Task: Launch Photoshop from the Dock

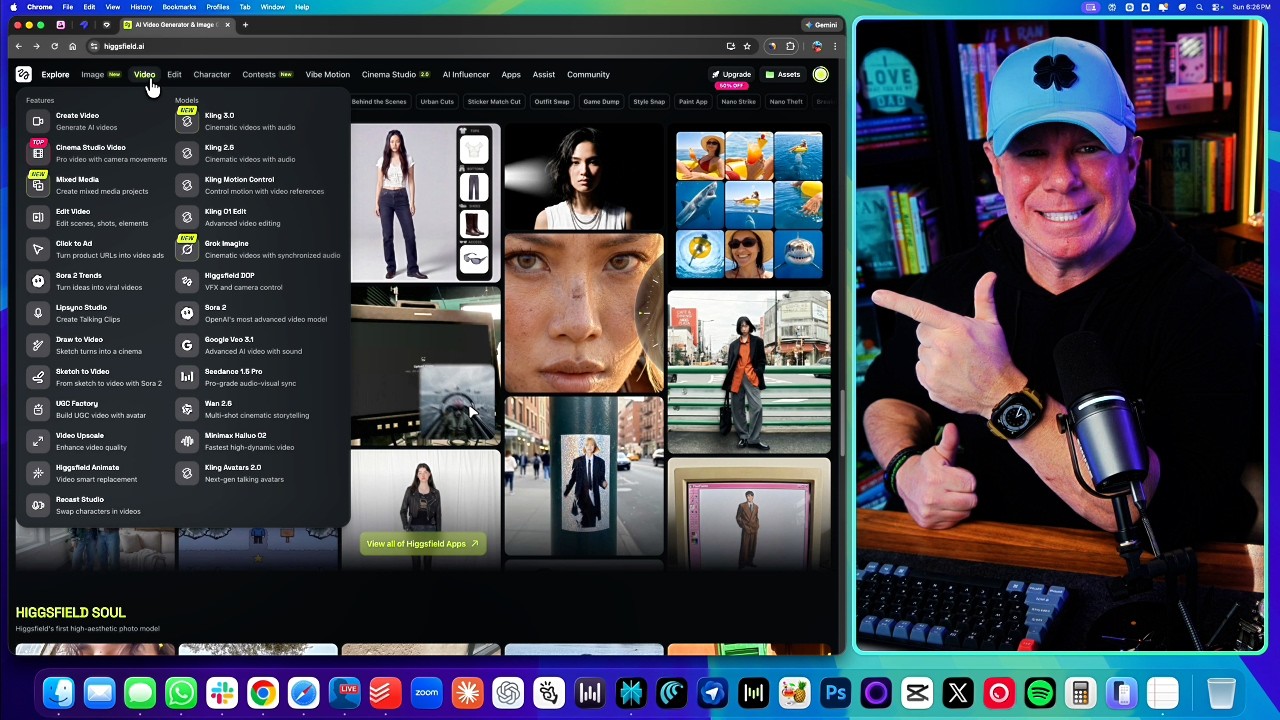Action: 835,692
